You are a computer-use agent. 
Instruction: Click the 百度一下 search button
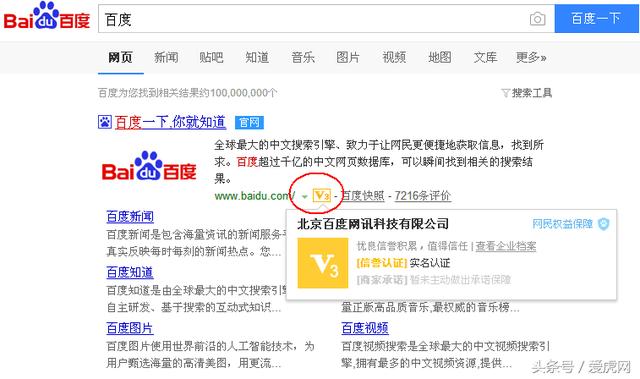(x=596, y=19)
